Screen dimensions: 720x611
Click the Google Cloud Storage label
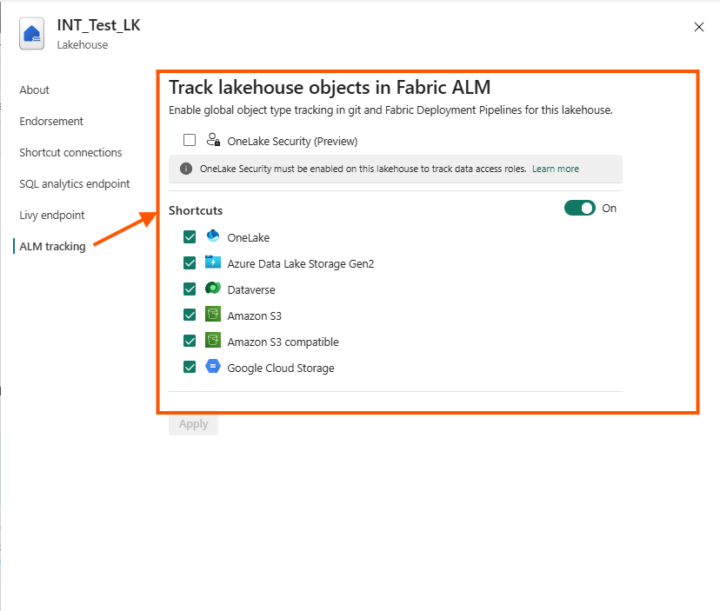coord(281,368)
